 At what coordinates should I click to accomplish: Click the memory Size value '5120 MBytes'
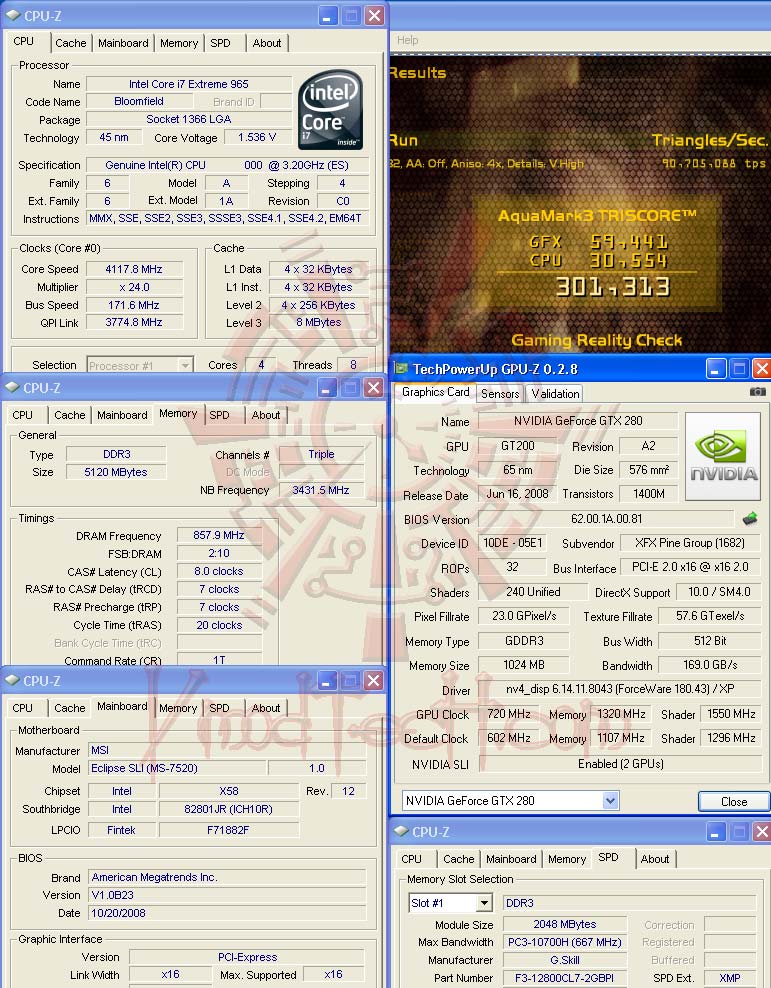[x=116, y=472]
